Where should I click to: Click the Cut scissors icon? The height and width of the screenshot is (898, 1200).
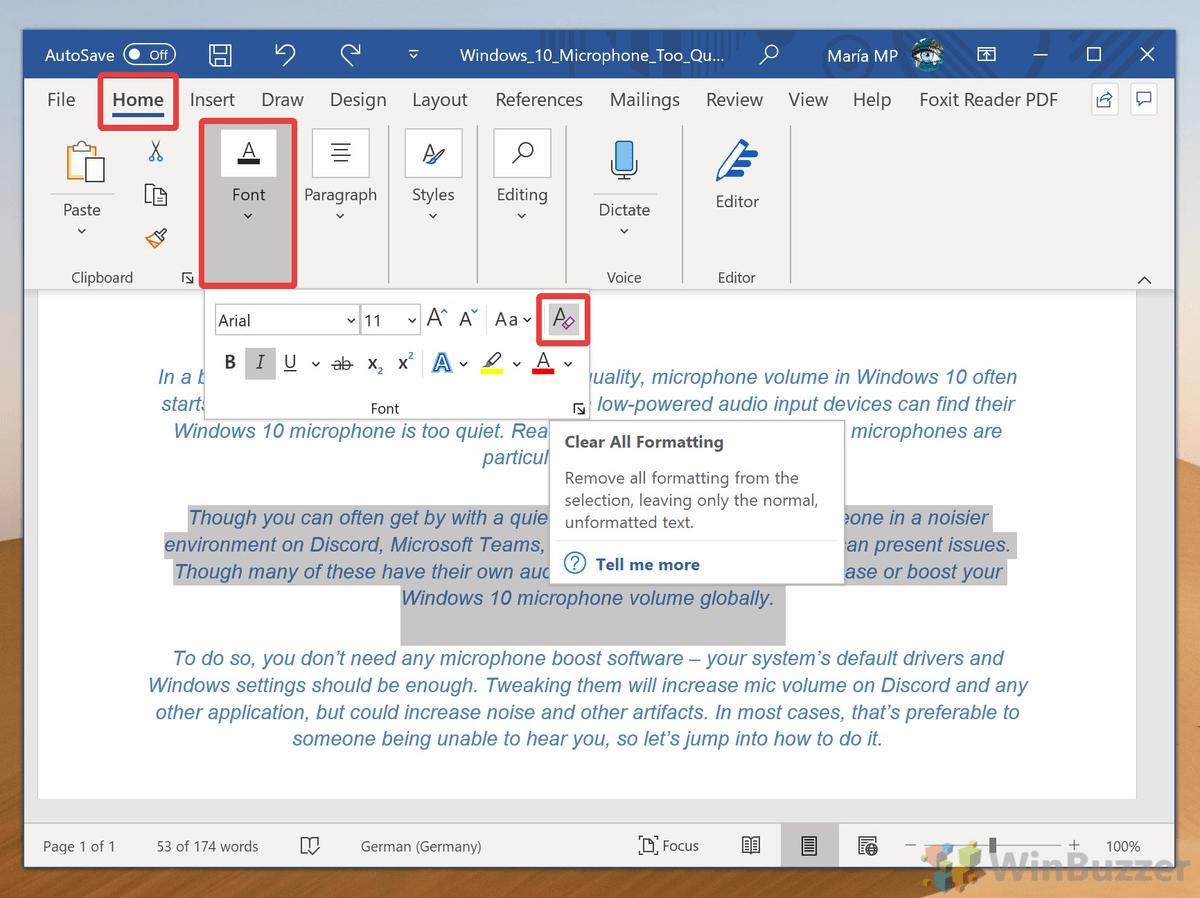pos(155,151)
